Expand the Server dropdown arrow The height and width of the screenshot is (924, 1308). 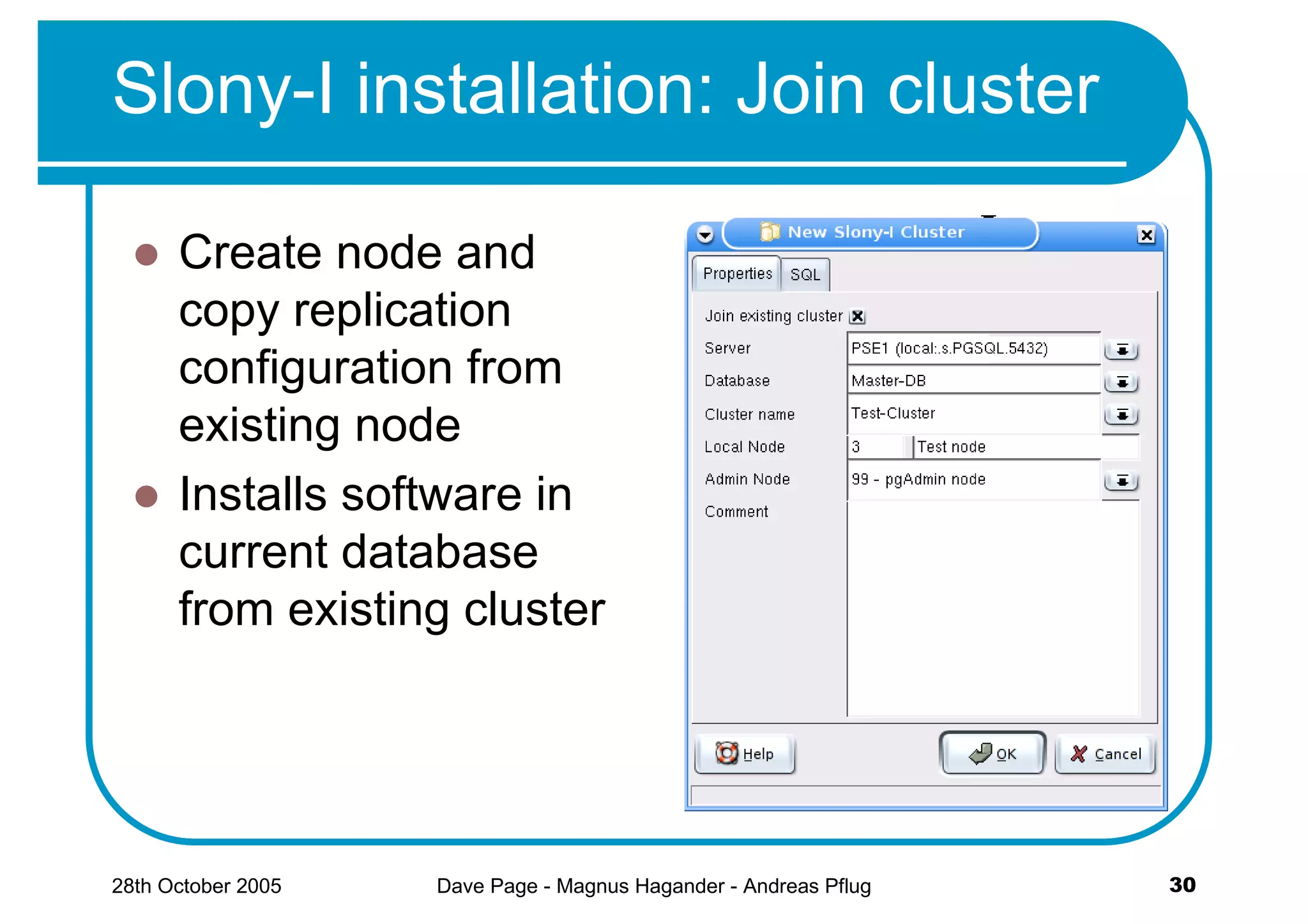(x=1122, y=350)
